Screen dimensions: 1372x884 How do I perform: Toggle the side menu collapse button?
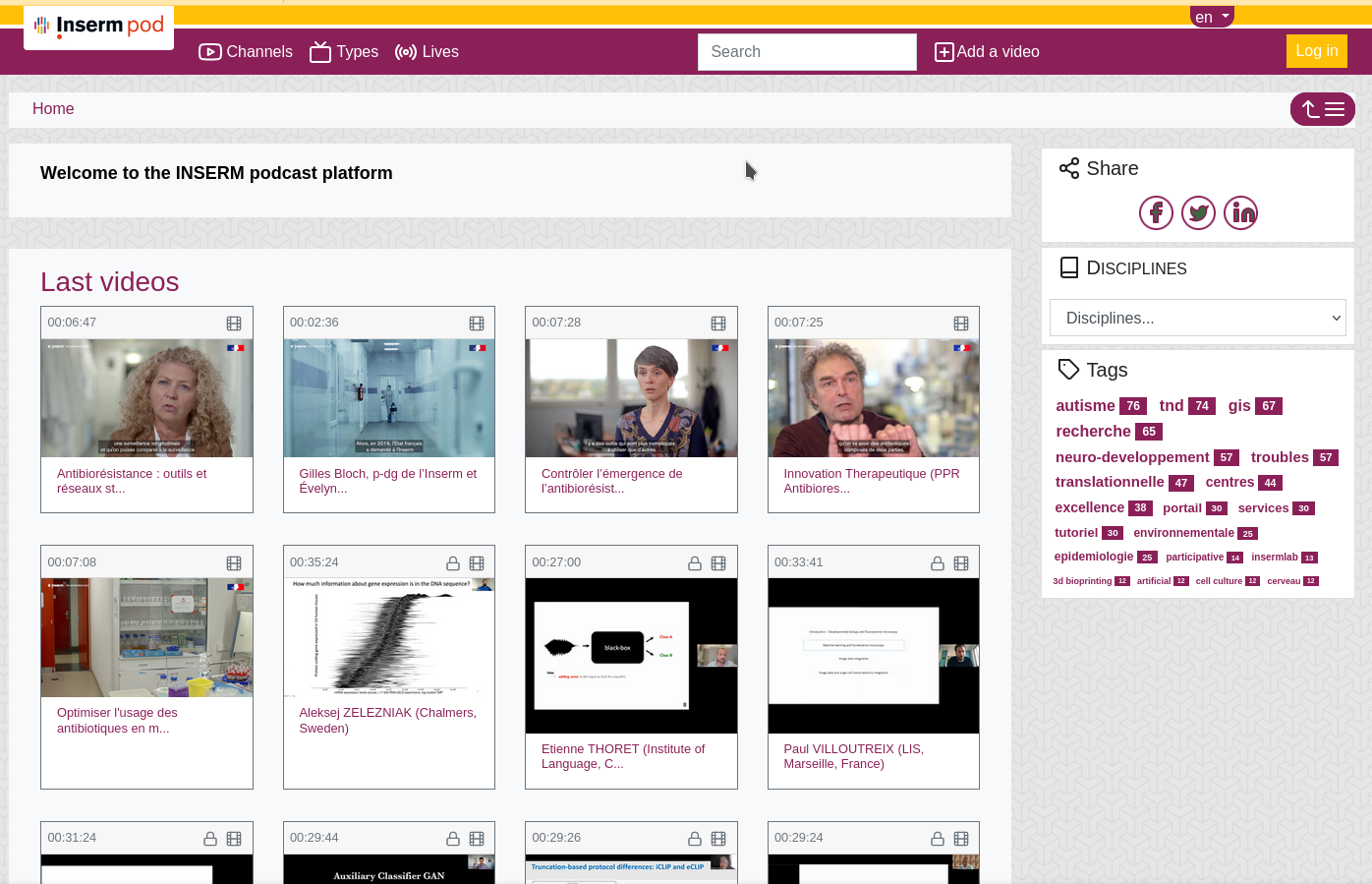pyautogui.click(x=1322, y=109)
